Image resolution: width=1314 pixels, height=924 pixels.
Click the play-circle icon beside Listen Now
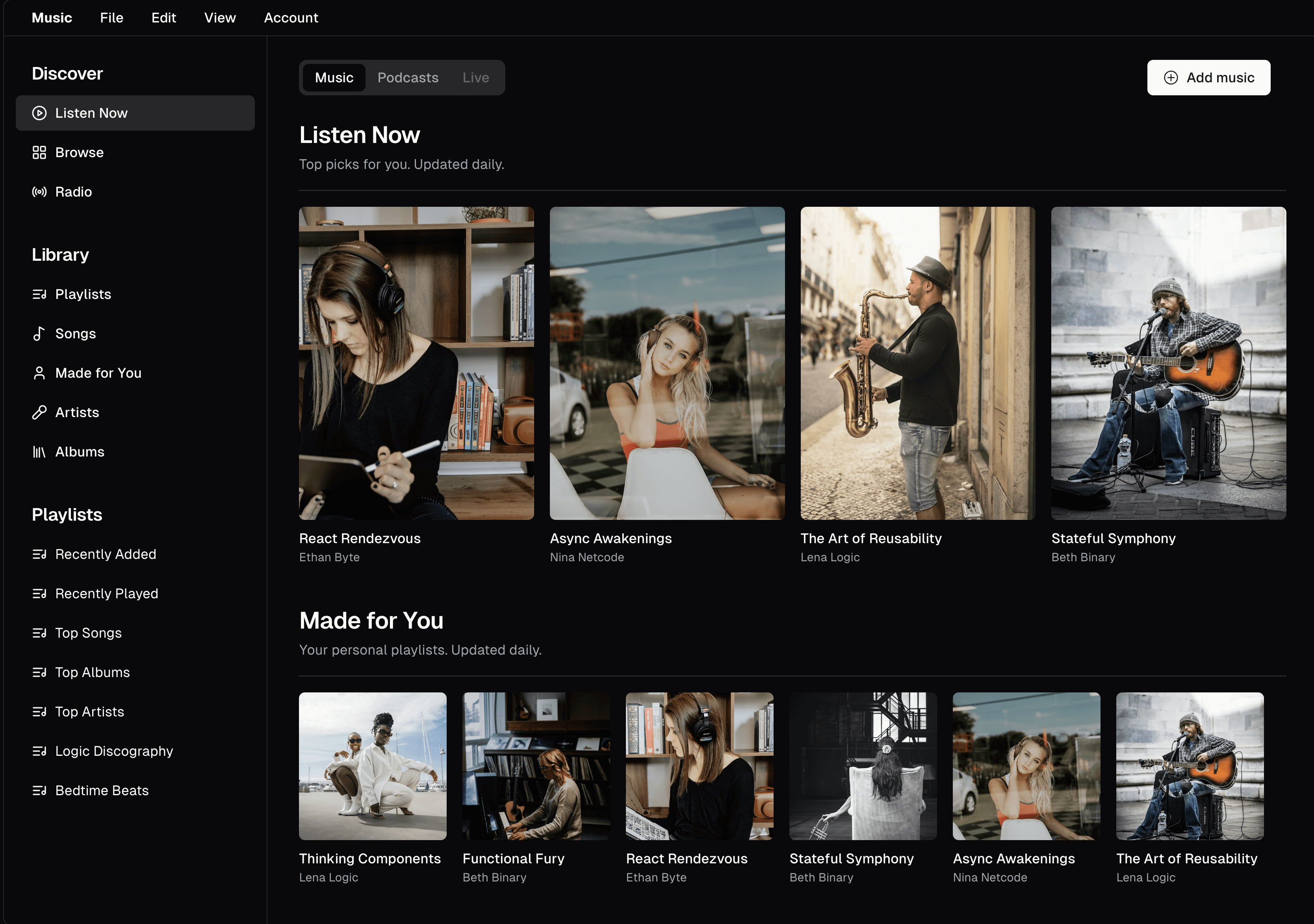pyautogui.click(x=39, y=113)
